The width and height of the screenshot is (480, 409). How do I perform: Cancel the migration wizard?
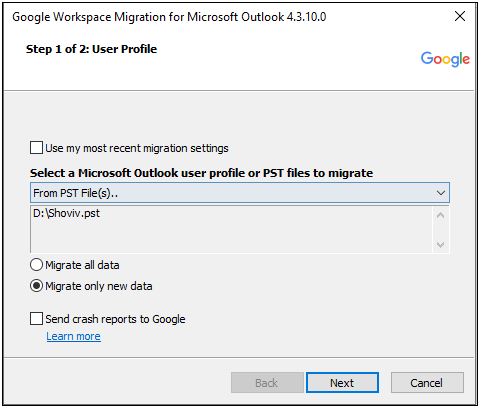[427, 383]
